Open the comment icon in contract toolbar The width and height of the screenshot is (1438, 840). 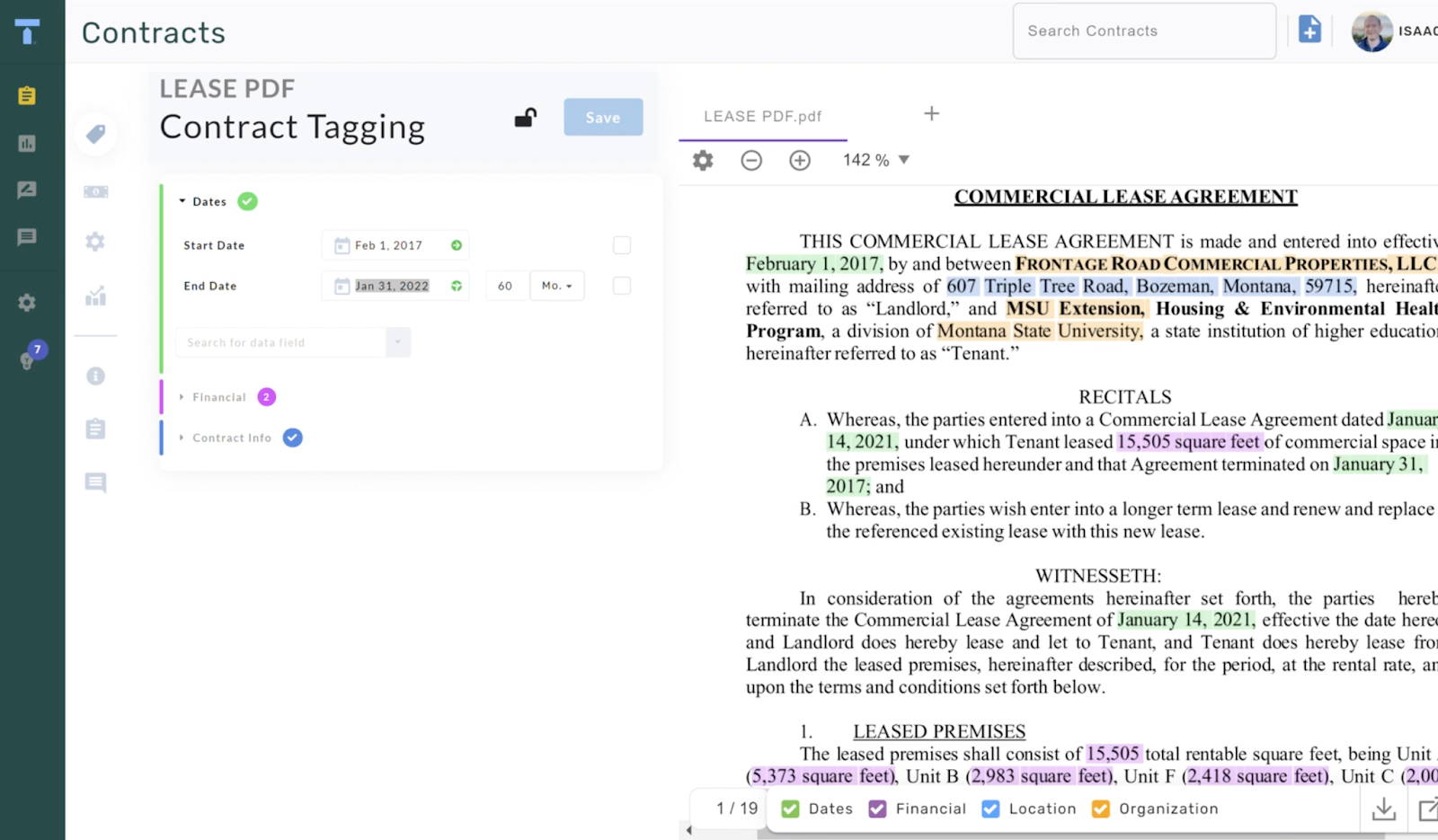(95, 482)
